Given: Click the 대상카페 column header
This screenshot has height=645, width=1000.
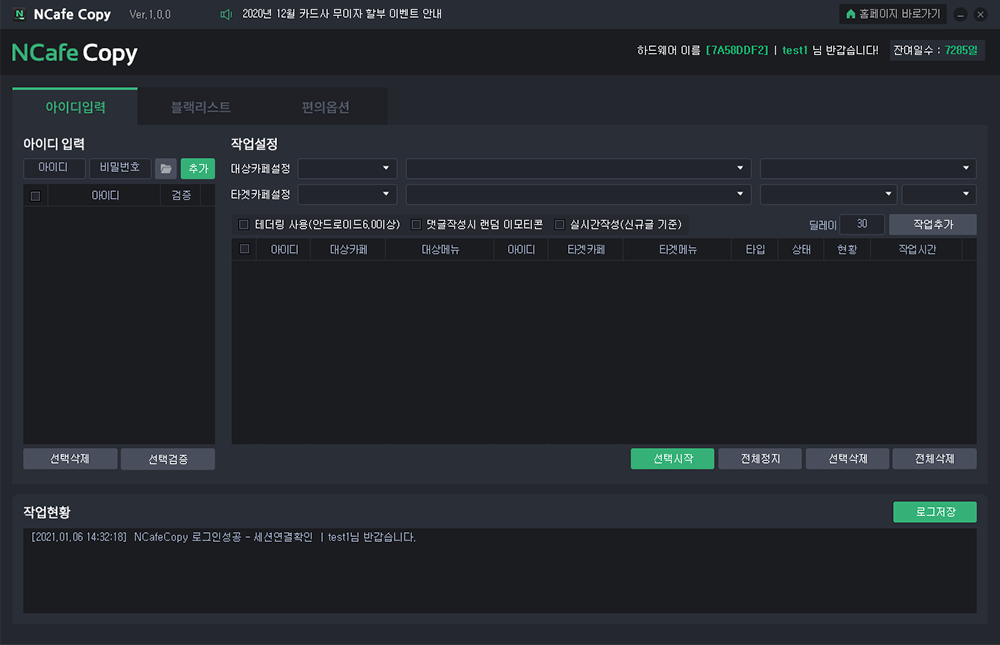Looking at the screenshot, I should (x=348, y=249).
